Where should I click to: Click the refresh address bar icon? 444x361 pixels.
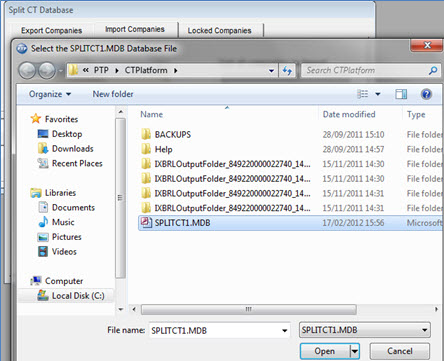point(287,70)
